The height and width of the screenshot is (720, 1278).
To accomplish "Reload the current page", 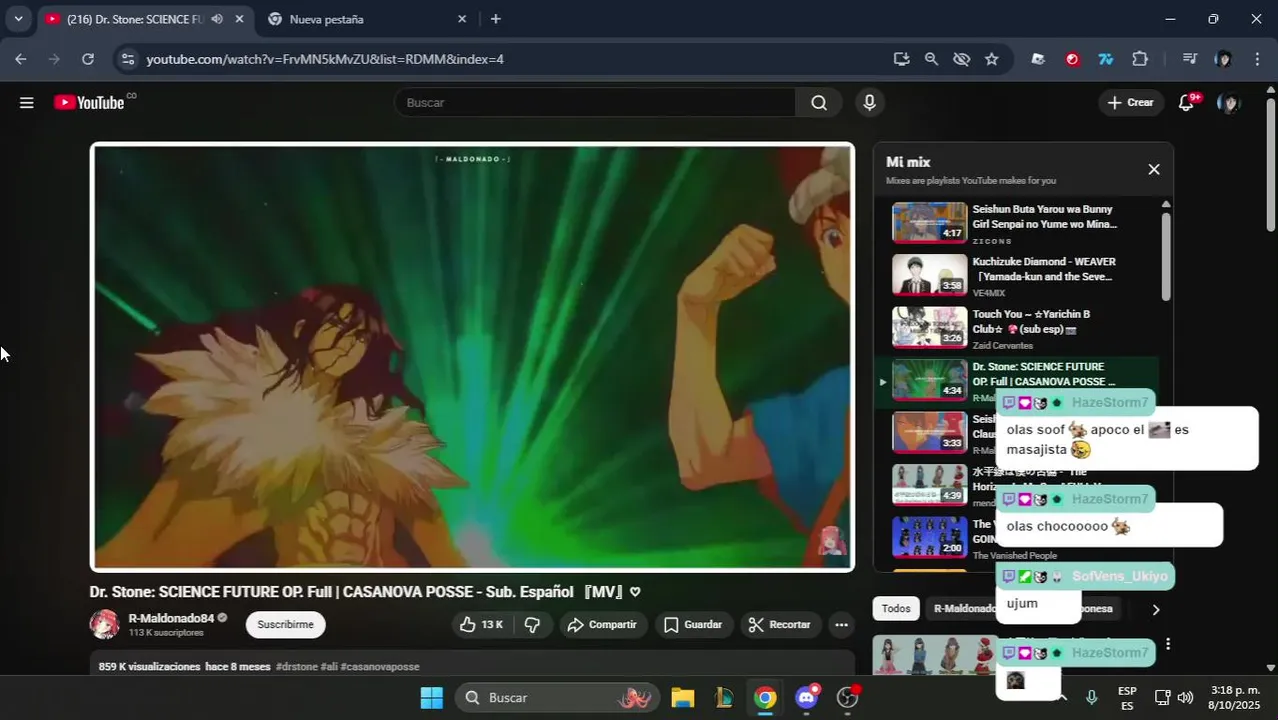I will [88, 59].
